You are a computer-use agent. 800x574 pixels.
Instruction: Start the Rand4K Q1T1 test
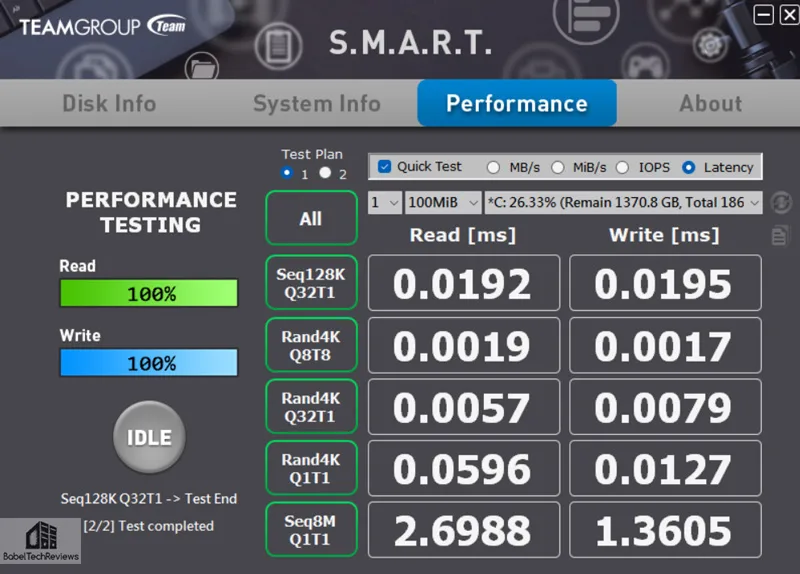[x=311, y=468]
